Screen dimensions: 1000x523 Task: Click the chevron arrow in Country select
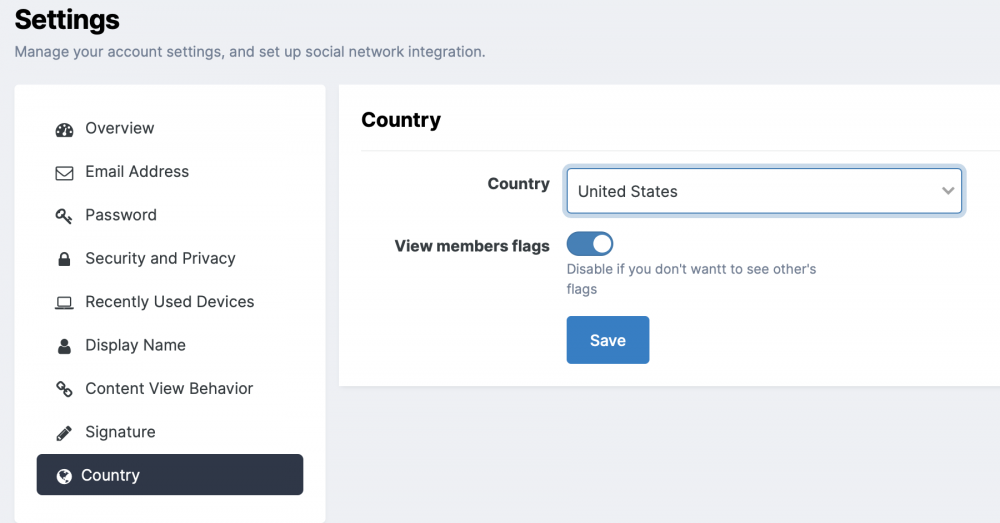click(948, 191)
